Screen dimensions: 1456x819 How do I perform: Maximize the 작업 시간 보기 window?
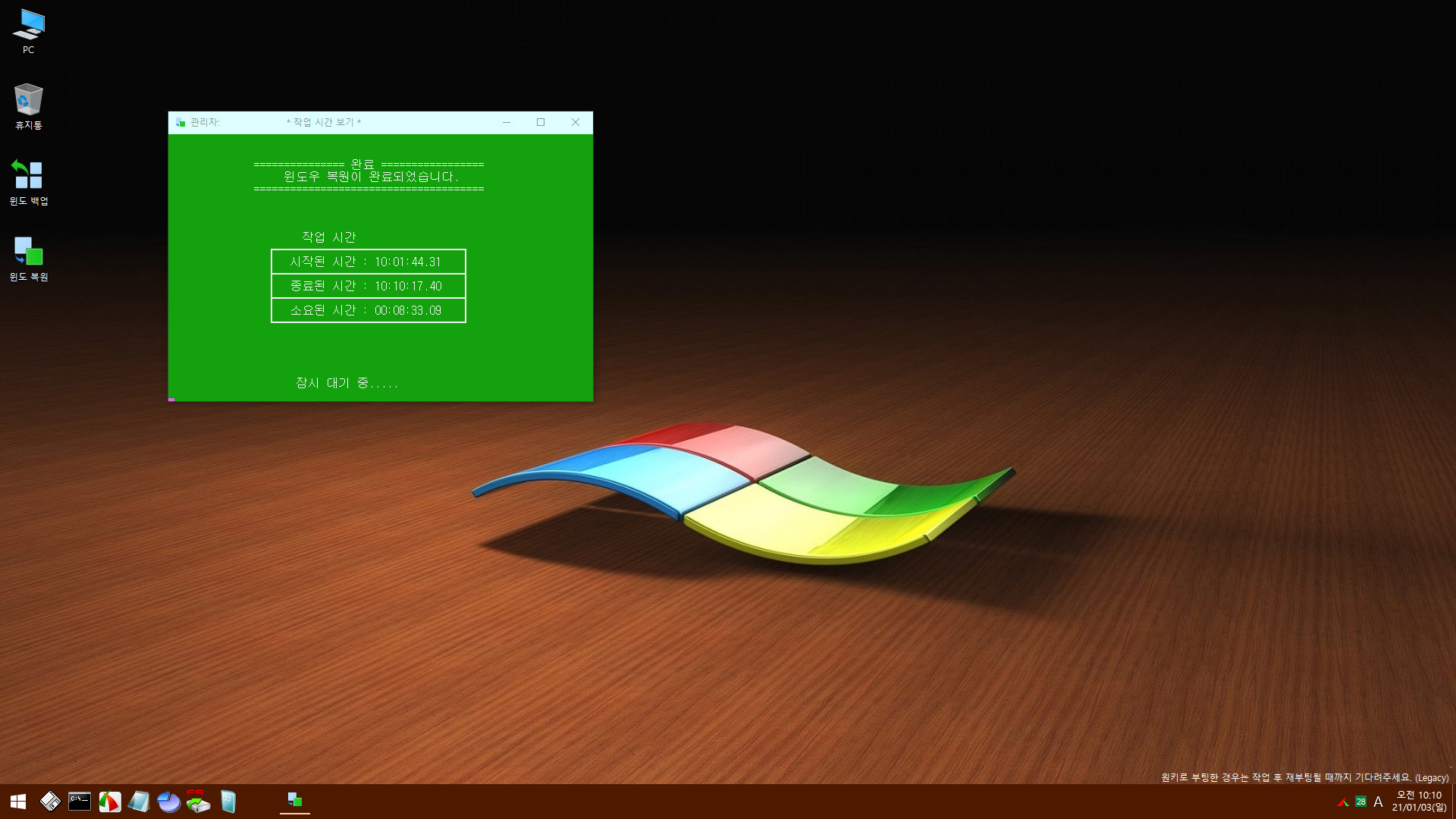coord(541,123)
